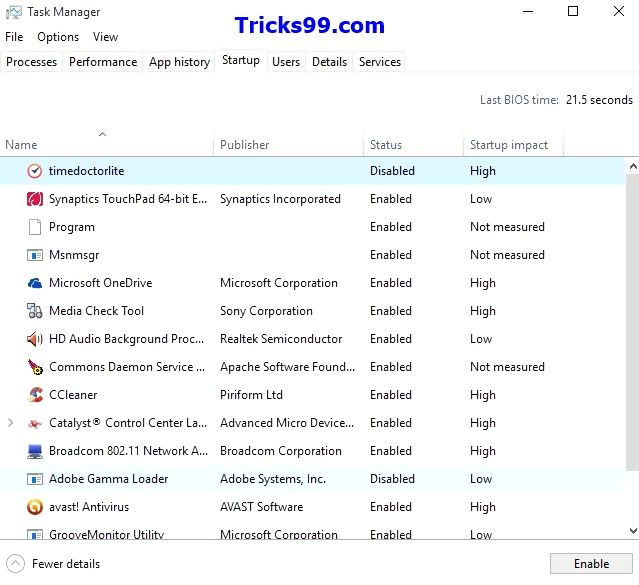The width and height of the screenshot is (639, 585).
Task: Click the vertical scrollbar thumb
Action: (632, 321)
